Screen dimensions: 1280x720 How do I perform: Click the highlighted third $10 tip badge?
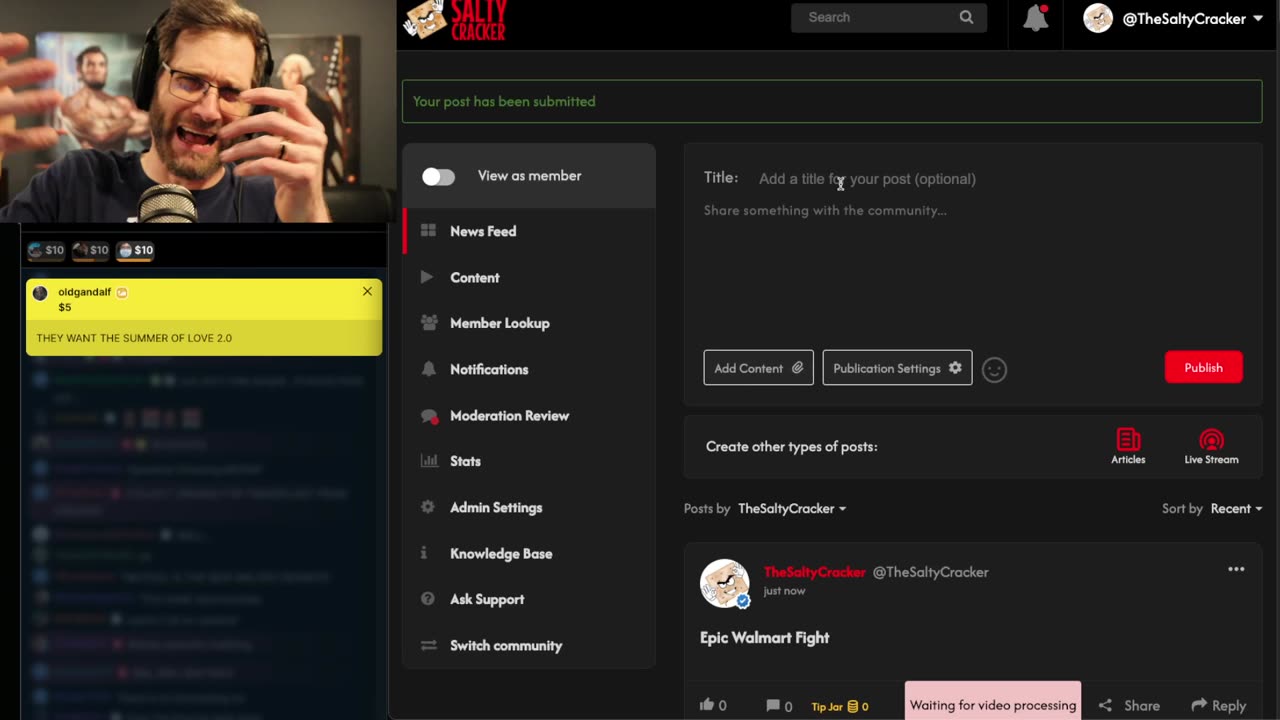click(135, 250)
